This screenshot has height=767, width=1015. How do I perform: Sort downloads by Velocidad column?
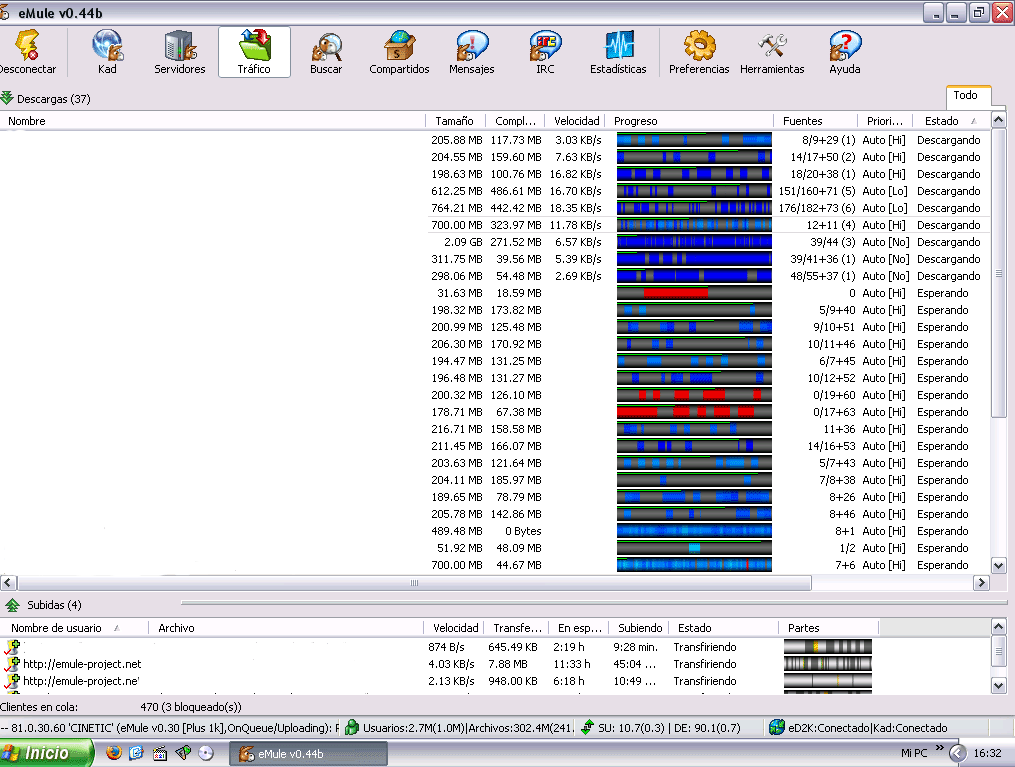[x=575, y=121]
